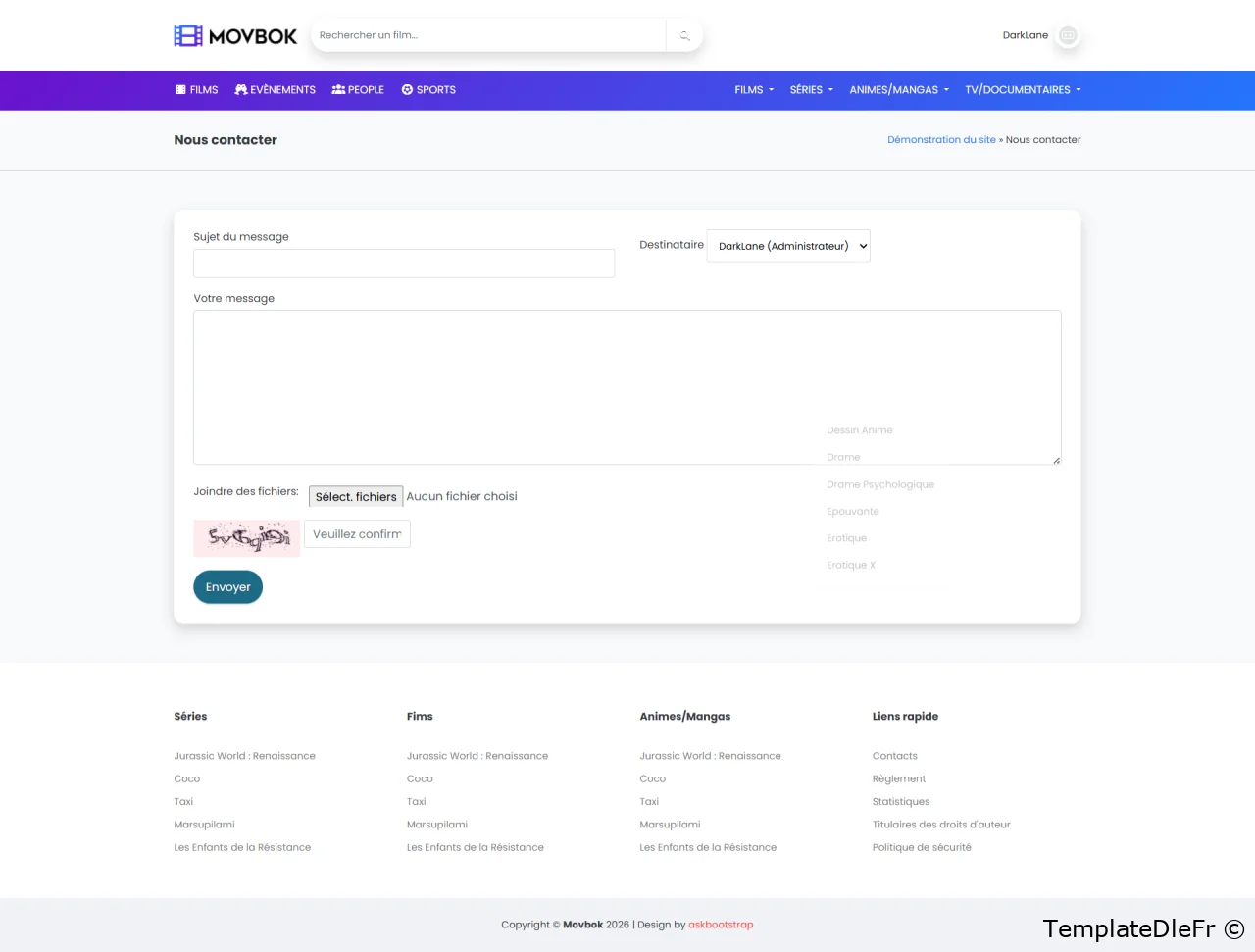Click the Sélect. fichiers file button
1255x952 pixels.
coord(356,497)
